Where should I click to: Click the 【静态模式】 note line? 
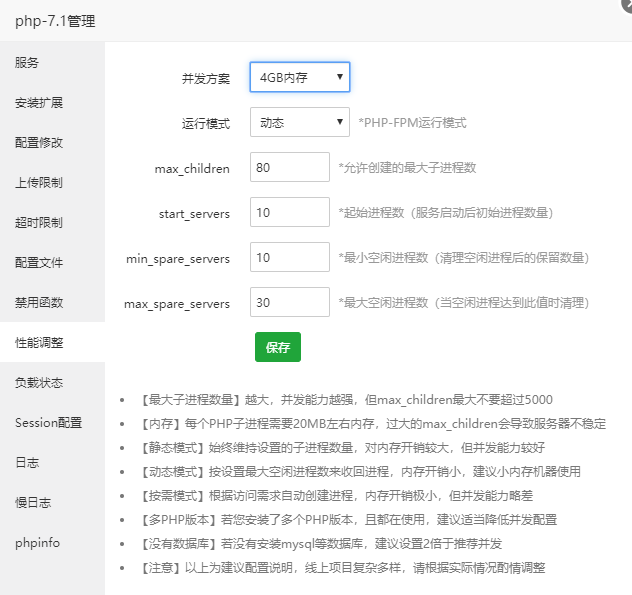342,447
